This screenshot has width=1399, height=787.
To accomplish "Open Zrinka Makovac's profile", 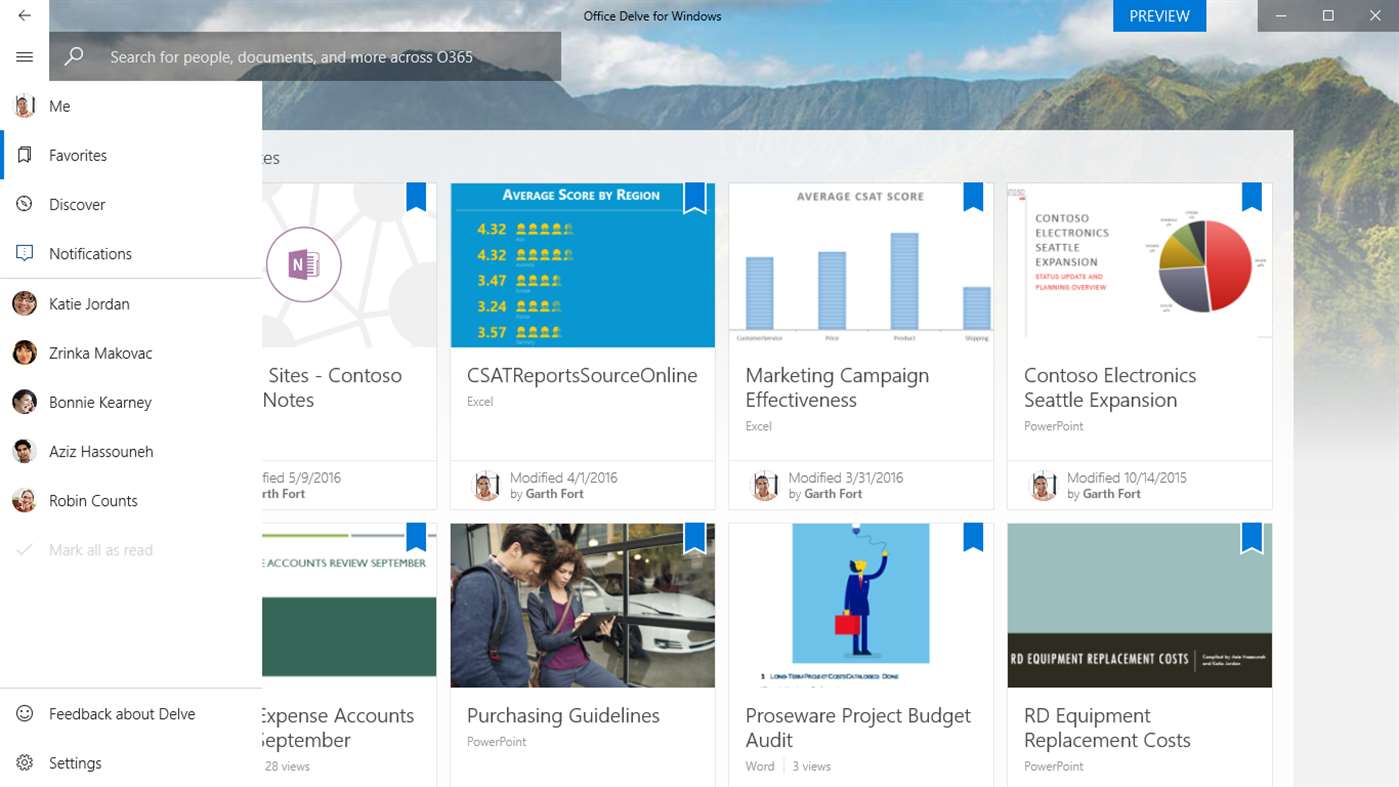I will [131, 353].
